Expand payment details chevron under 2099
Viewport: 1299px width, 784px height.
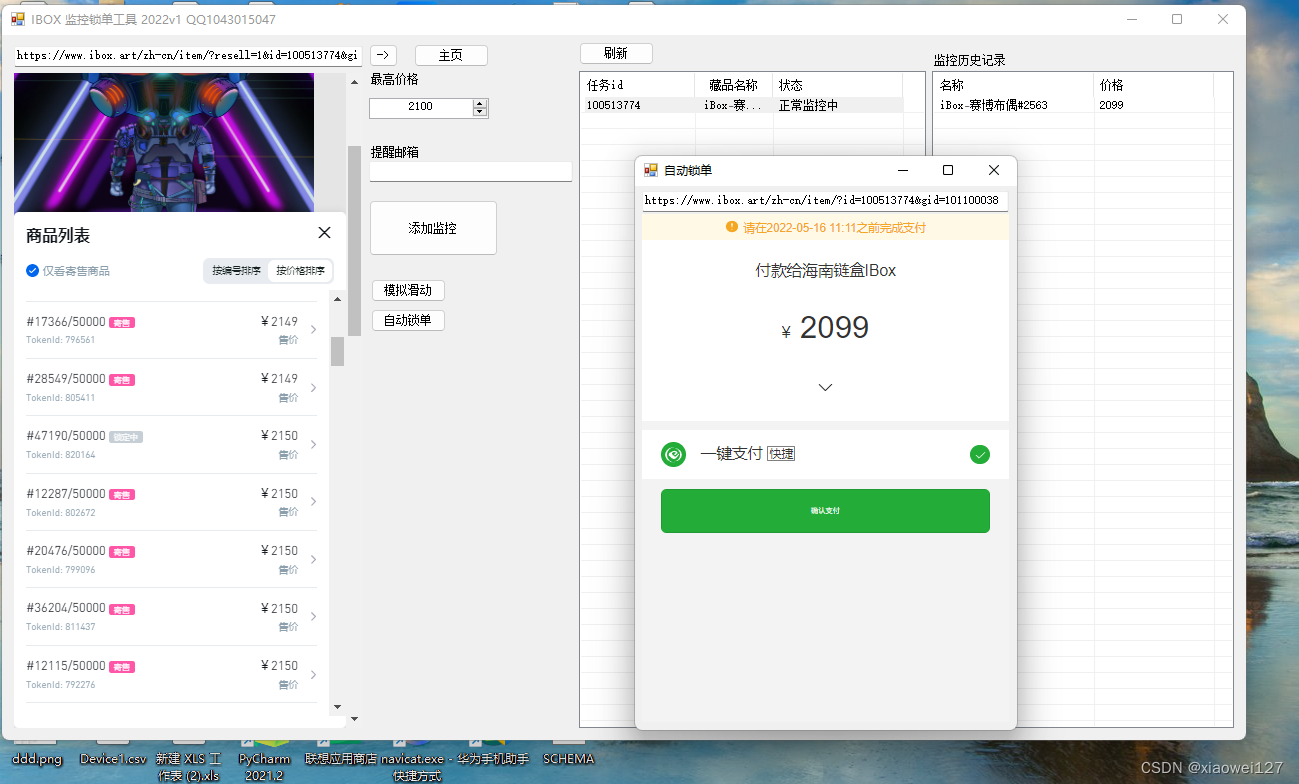[x=825, y=387]
